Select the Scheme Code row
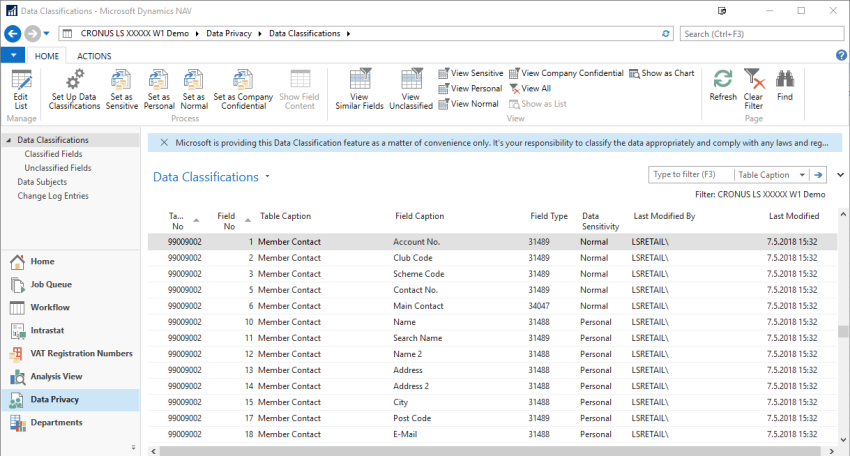 [492, 274]
